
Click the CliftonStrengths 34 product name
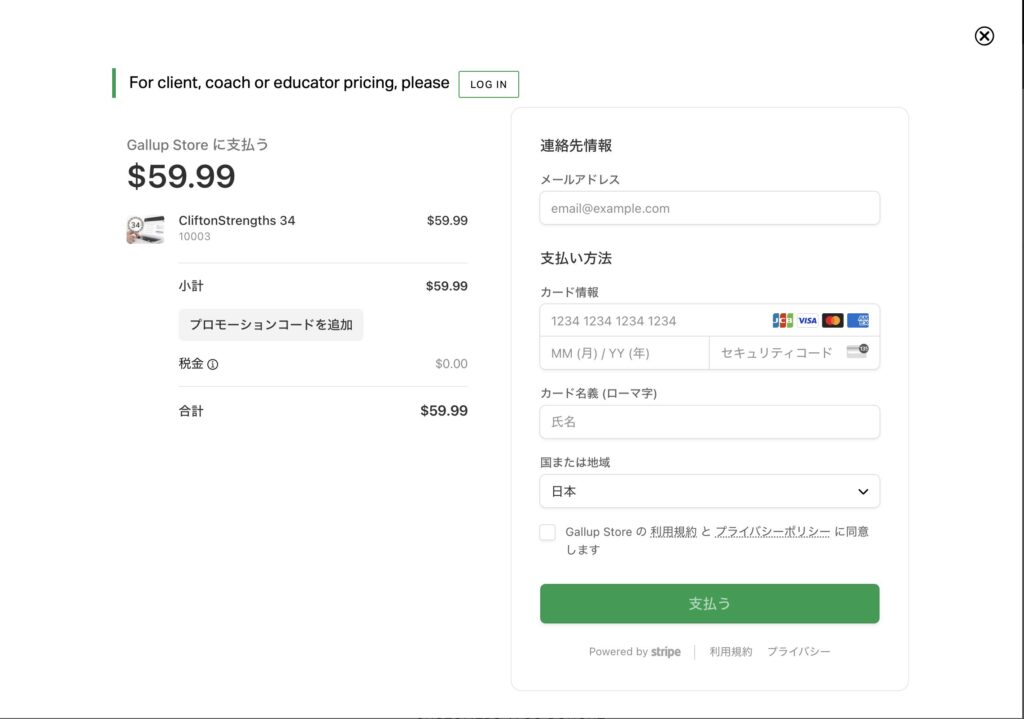[237, 221]
